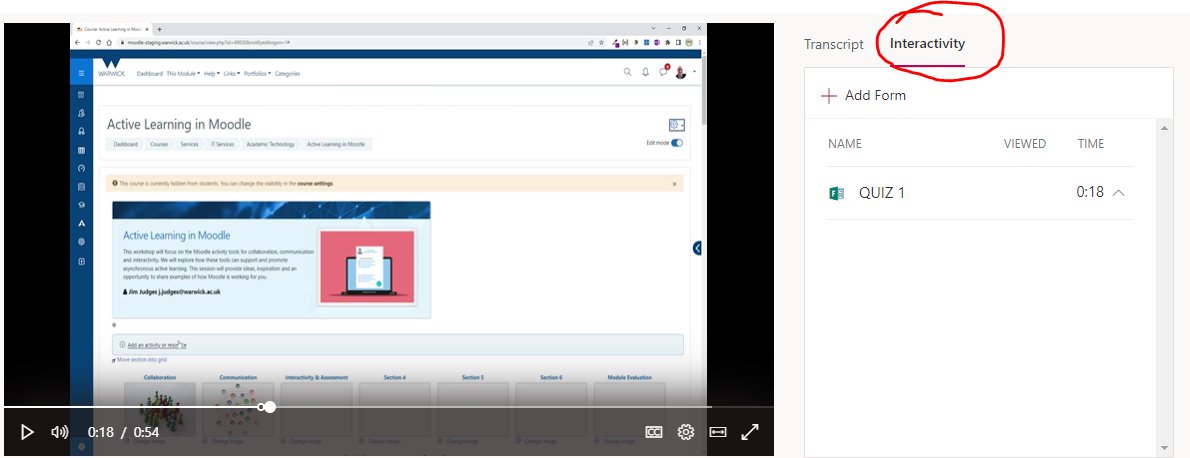Click the 0:18 / 0:54 time display
Image resolution: width=1190 pixels, height=458 pixels.
[123, 432]
